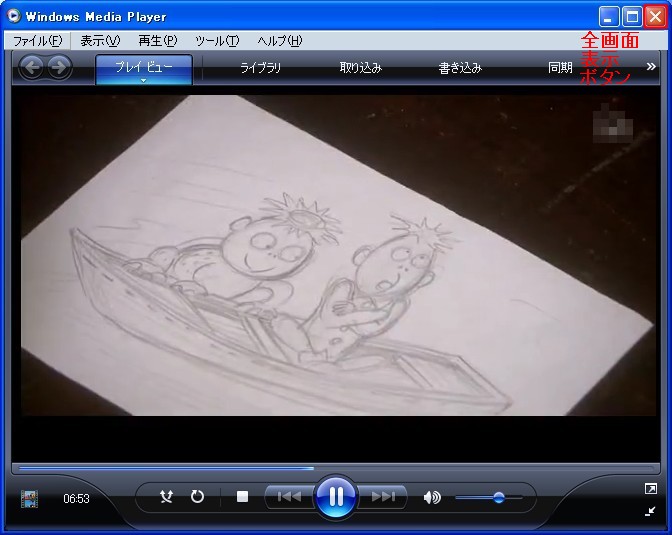The height and width of the screenshot is (535, 672).
Task: Toggle repeat playback mode
Action: click(197, 497)
